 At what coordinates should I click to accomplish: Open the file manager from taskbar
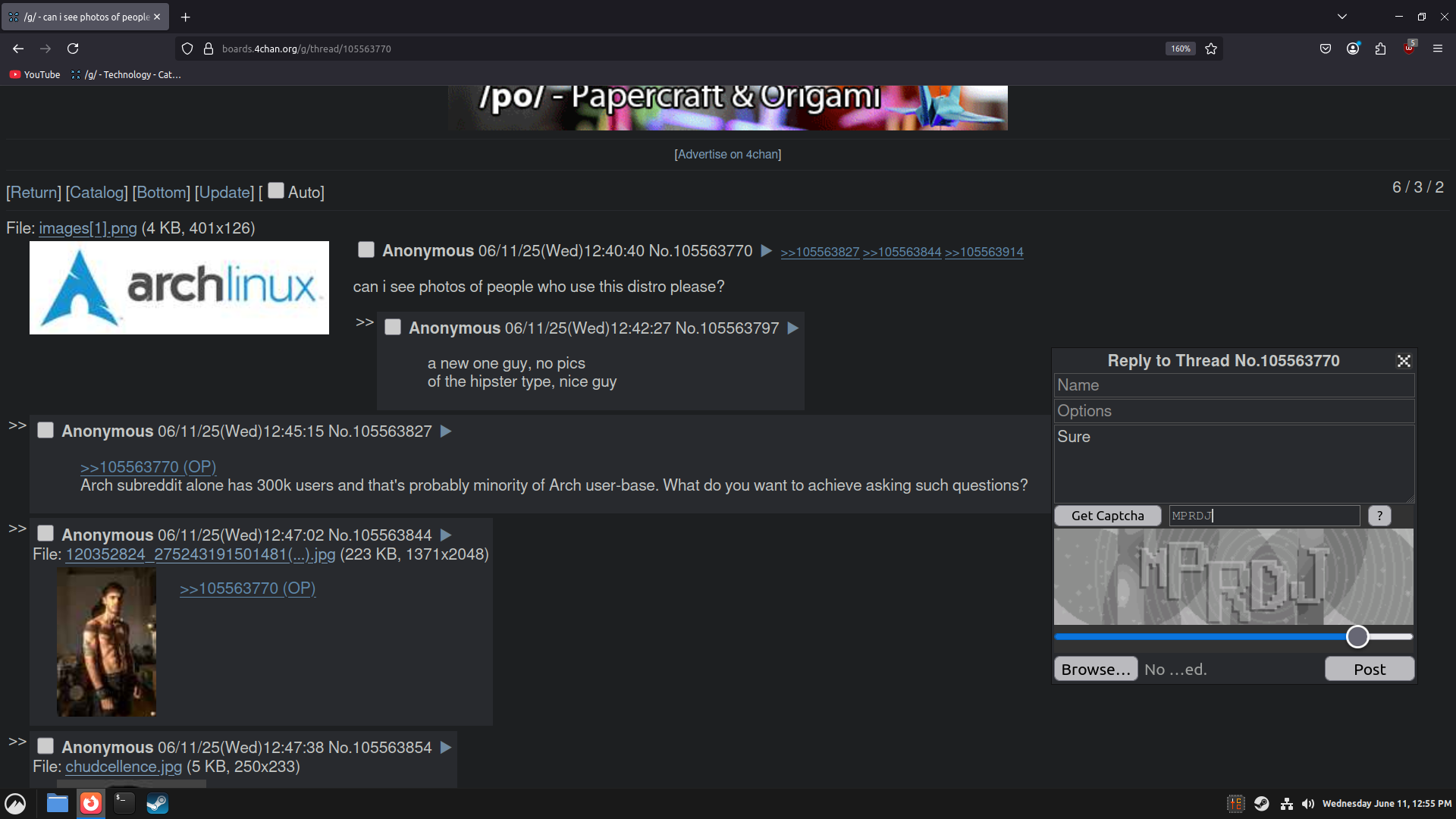click(x=58, y=803)
